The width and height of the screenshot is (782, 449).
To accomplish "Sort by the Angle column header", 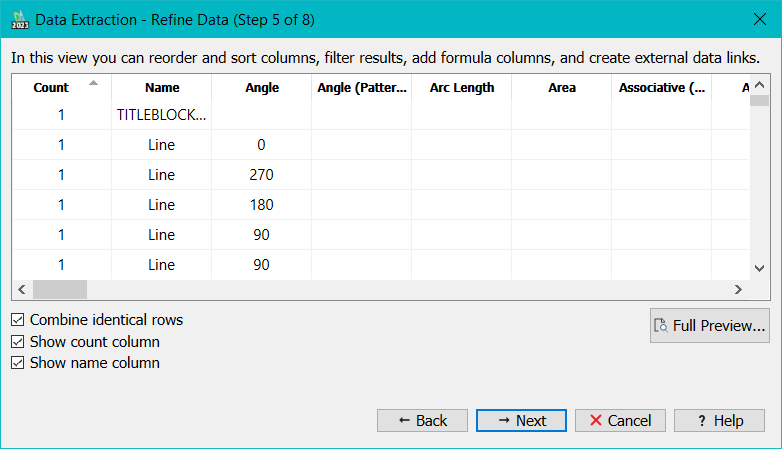I will [262, 88].
